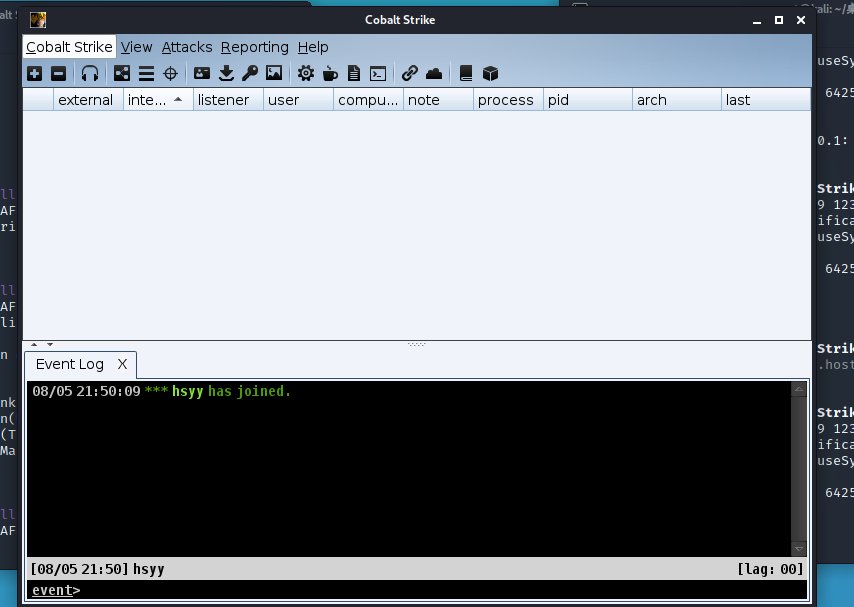Click the New Connection plus icon
The height and width of the screenshot is (607, 854).
pos(35,73)
